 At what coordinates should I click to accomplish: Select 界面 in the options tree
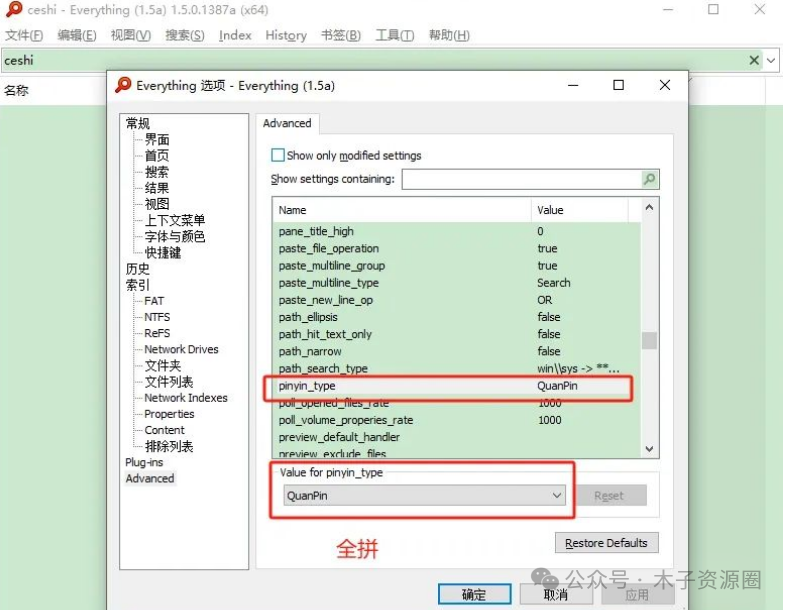pos(157,139)
